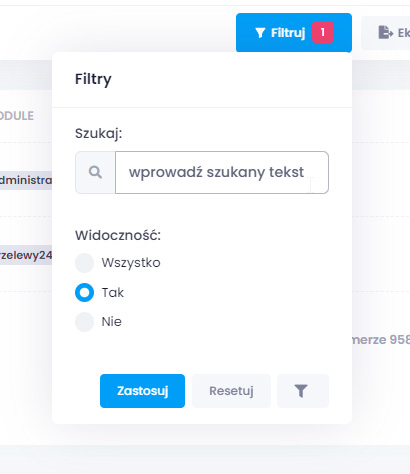Click the Filtry panel heading

click(x=93, y=79)
